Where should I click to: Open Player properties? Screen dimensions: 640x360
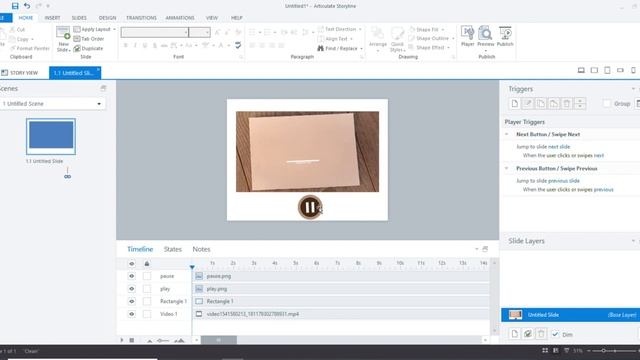click(467, 36)
